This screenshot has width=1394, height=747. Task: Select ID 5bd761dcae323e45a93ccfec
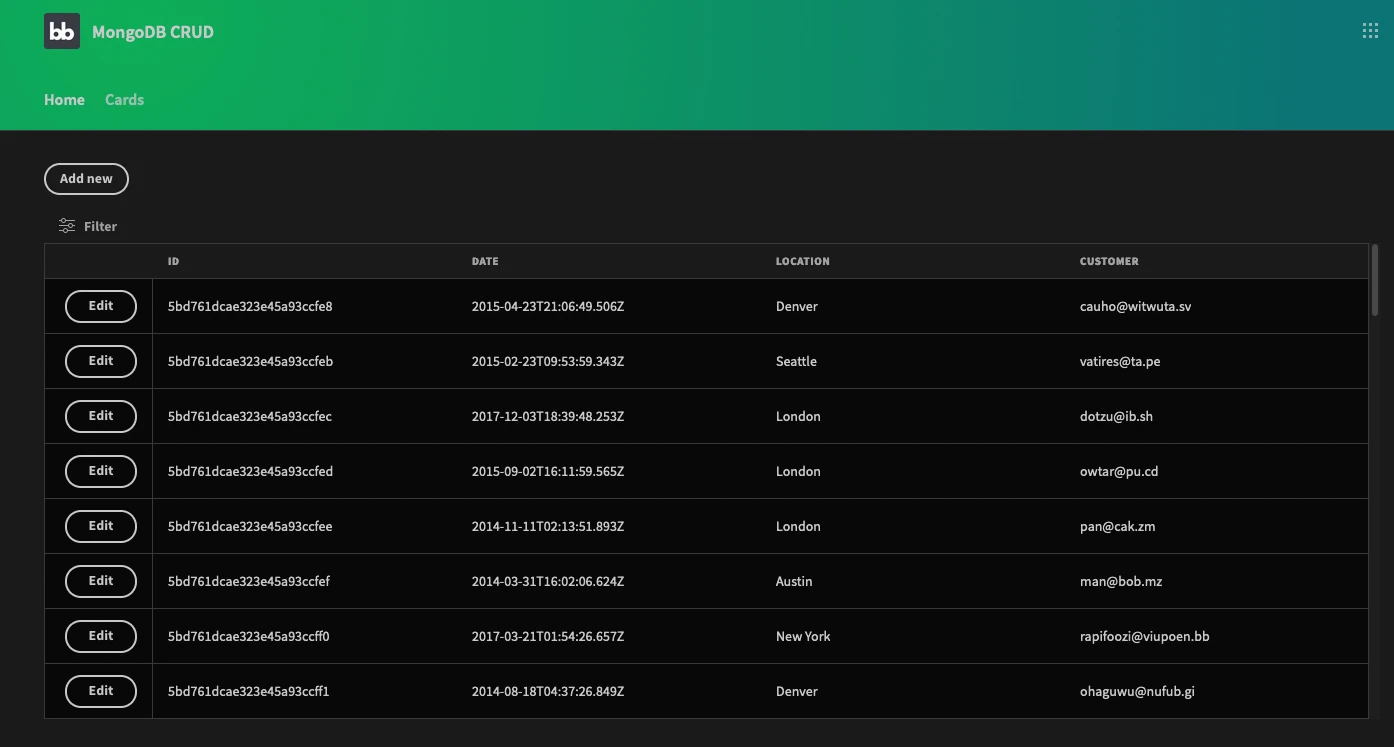[250, 416]
